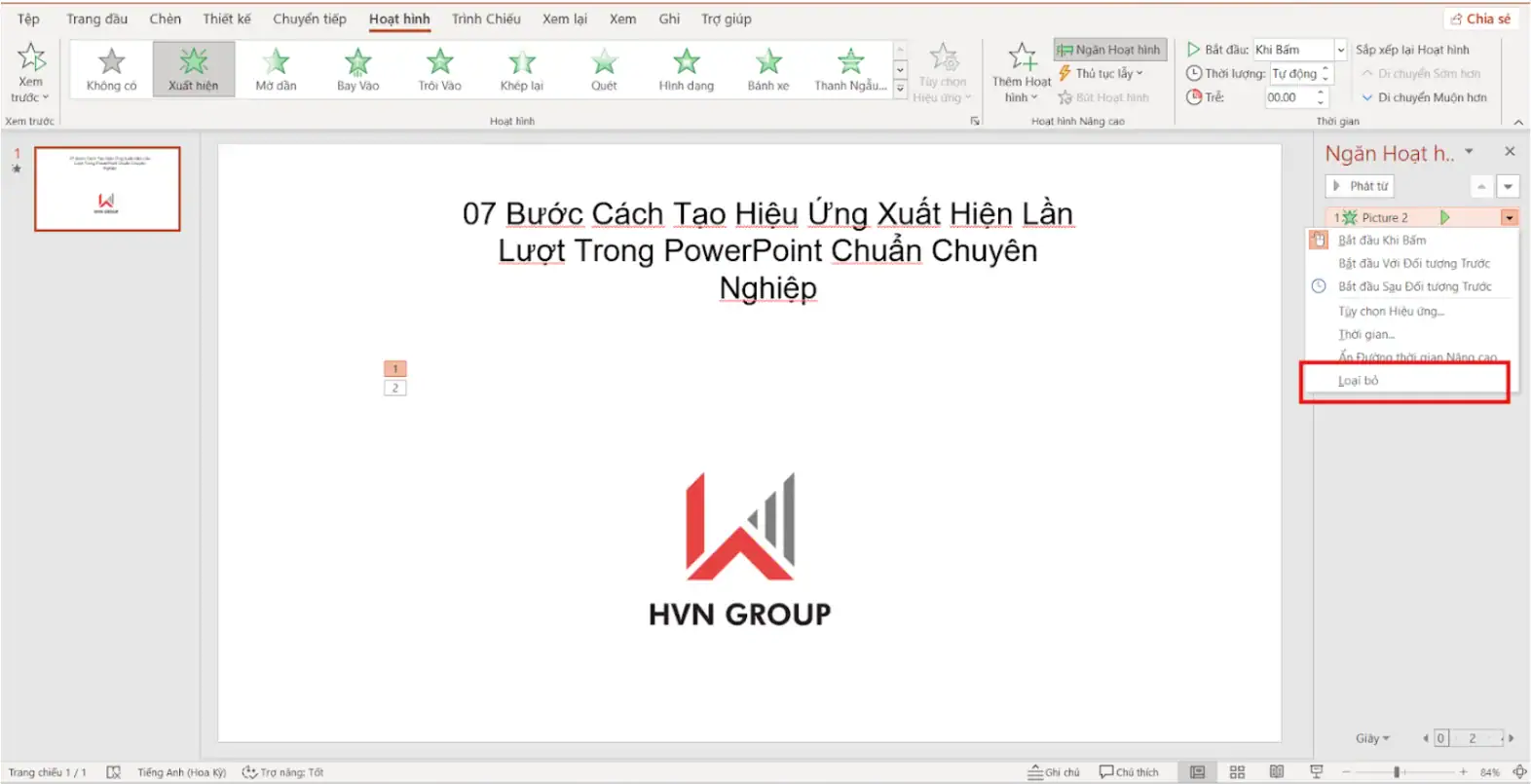
Task: Toggle the Ghi chú notes pane
Action: [x=1054, y=772]
